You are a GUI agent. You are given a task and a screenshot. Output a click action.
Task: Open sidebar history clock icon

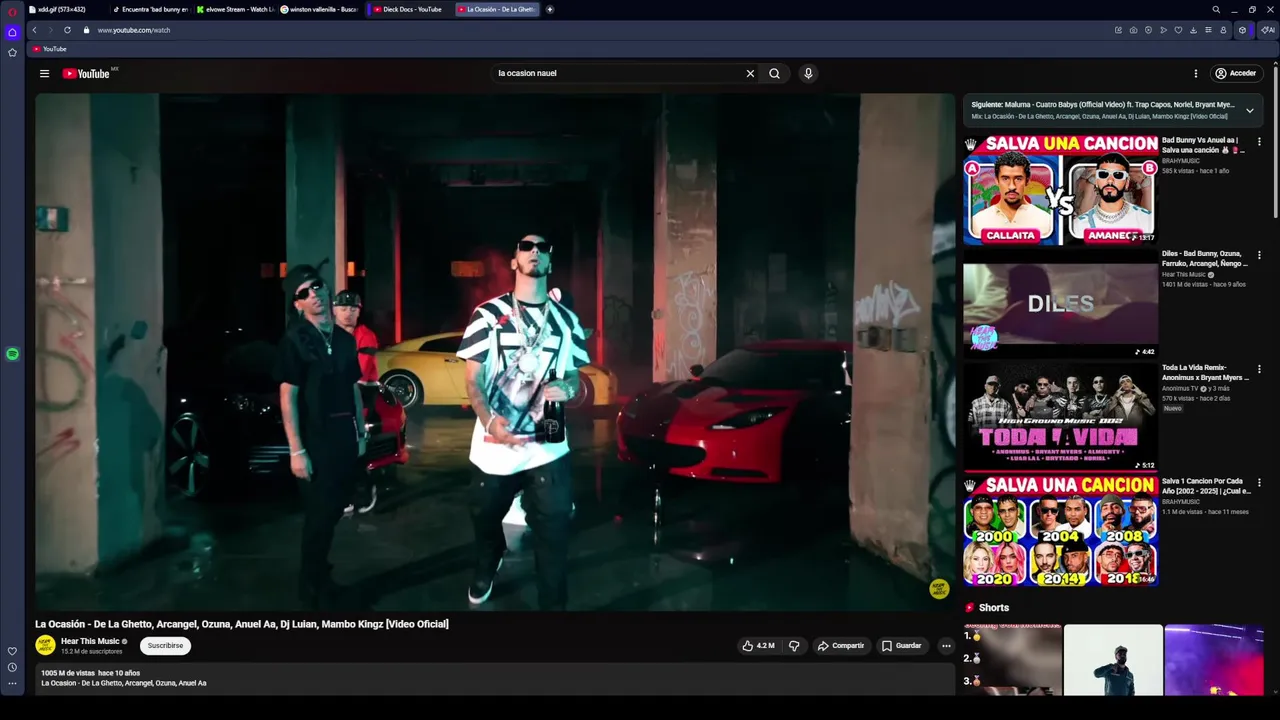click(12, 667)
